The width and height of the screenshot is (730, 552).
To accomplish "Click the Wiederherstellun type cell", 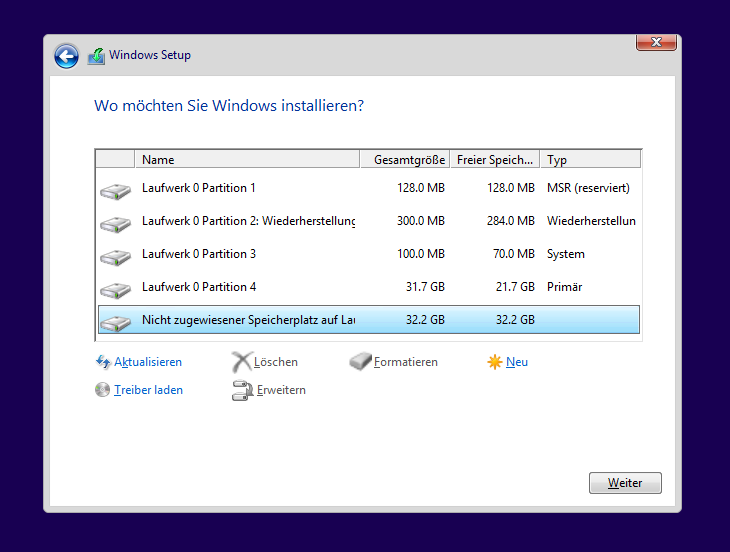I will pyautogui.click(x=591, y=221).
